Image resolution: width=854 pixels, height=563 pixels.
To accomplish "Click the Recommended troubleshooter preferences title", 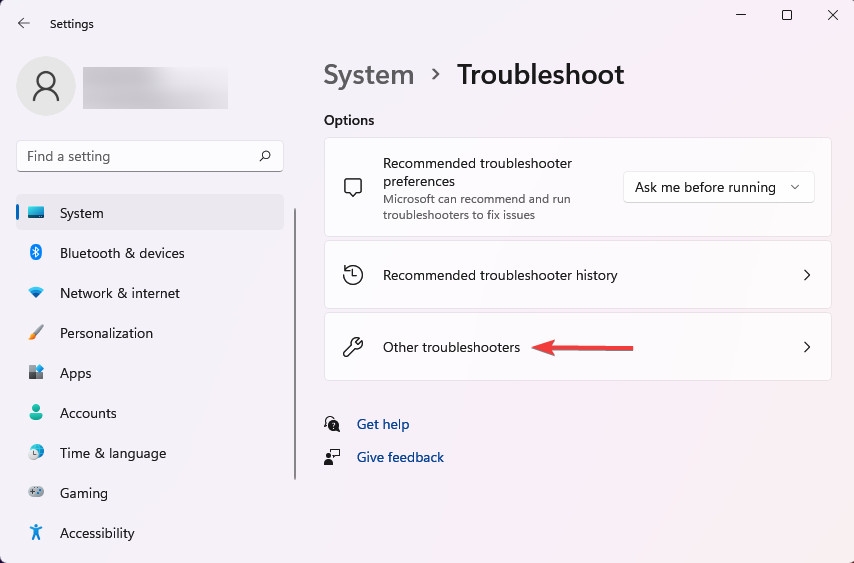I will (x=477, y=172).
